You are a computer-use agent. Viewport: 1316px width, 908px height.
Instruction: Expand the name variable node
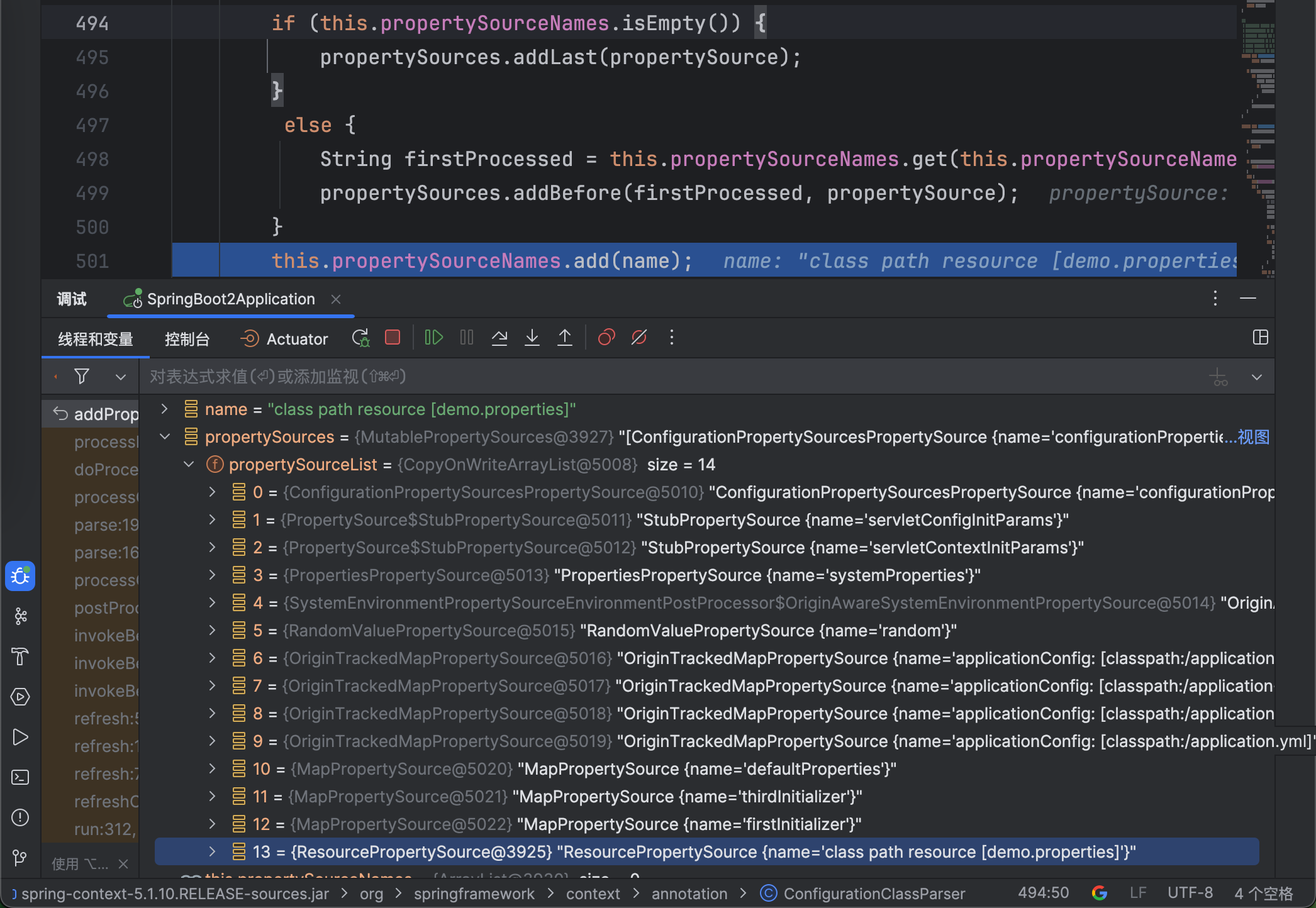165,409
